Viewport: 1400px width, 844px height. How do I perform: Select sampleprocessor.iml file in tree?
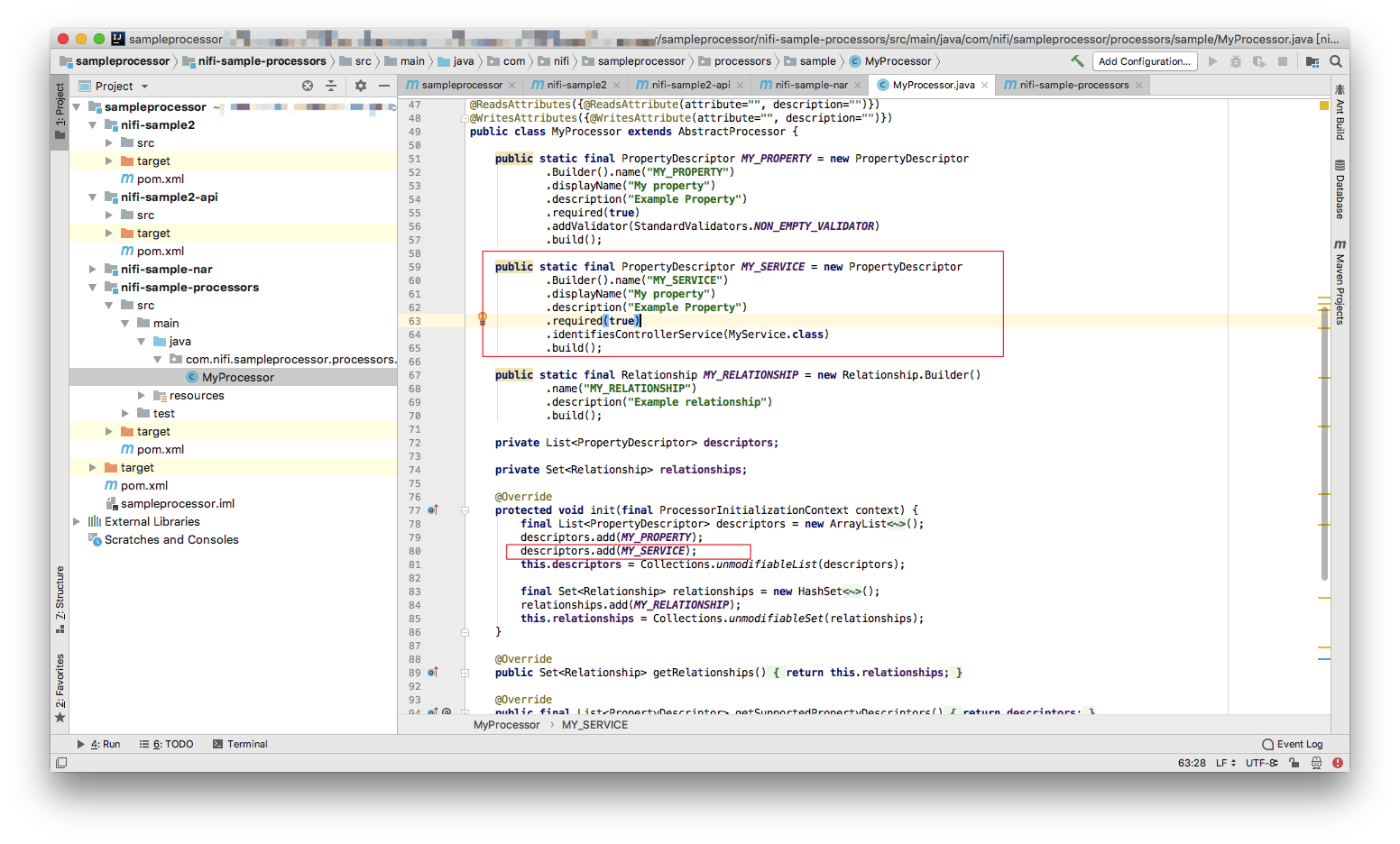[178, 504]
